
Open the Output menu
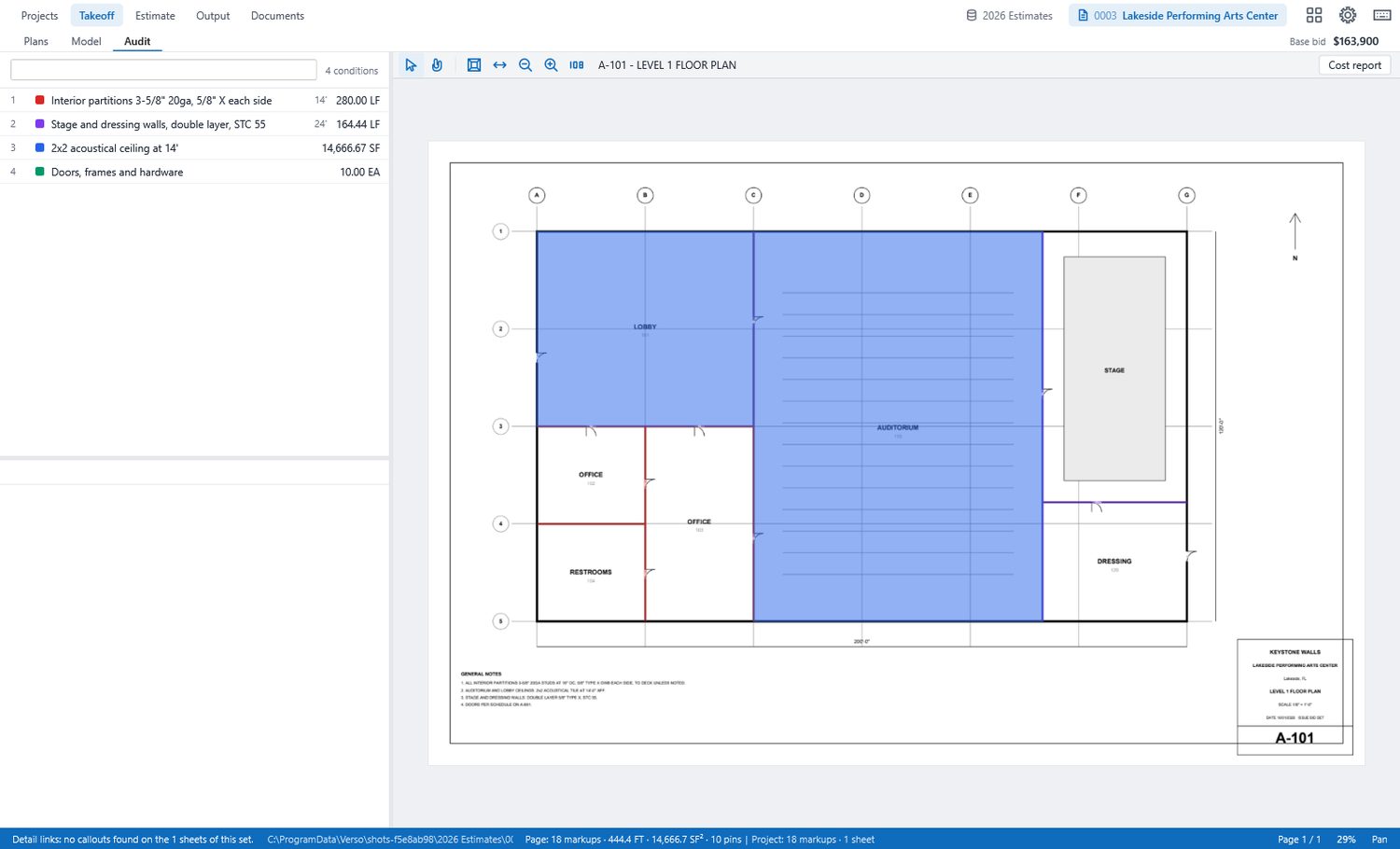coord(213,16)
